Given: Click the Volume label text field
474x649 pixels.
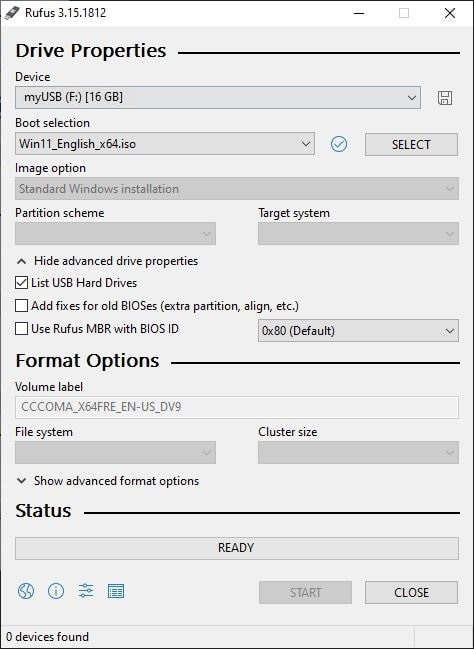Looking at the screenshot, I should click(237, 407).
